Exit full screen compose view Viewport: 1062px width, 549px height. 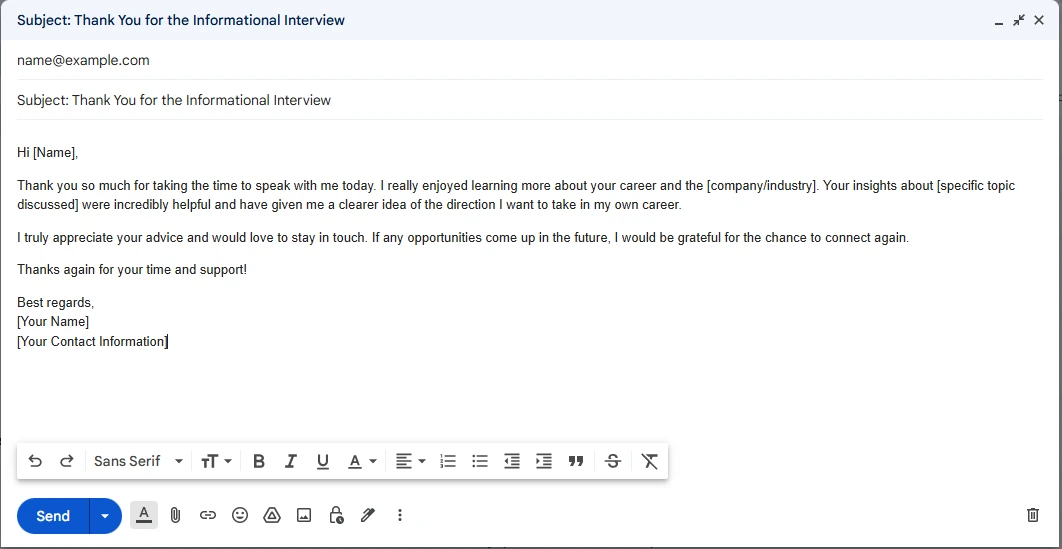1019,20
